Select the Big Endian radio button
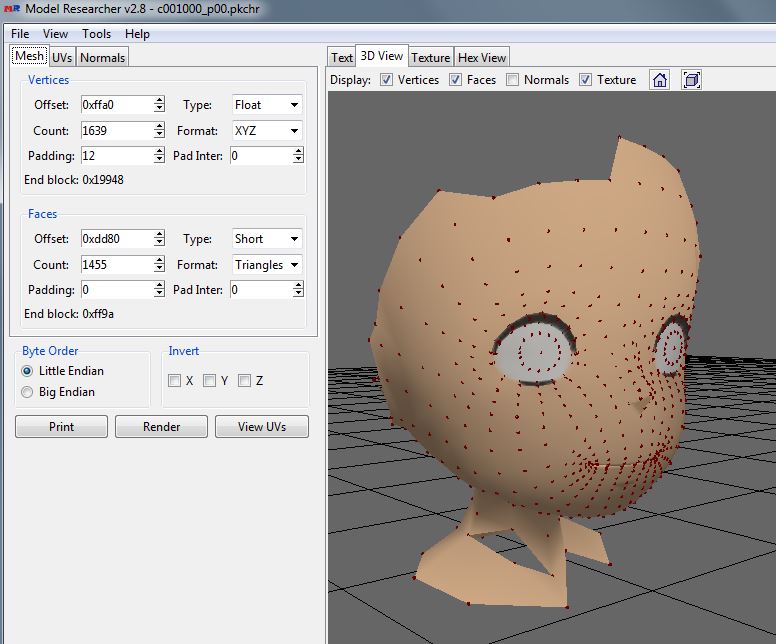 tap(27, 392)
